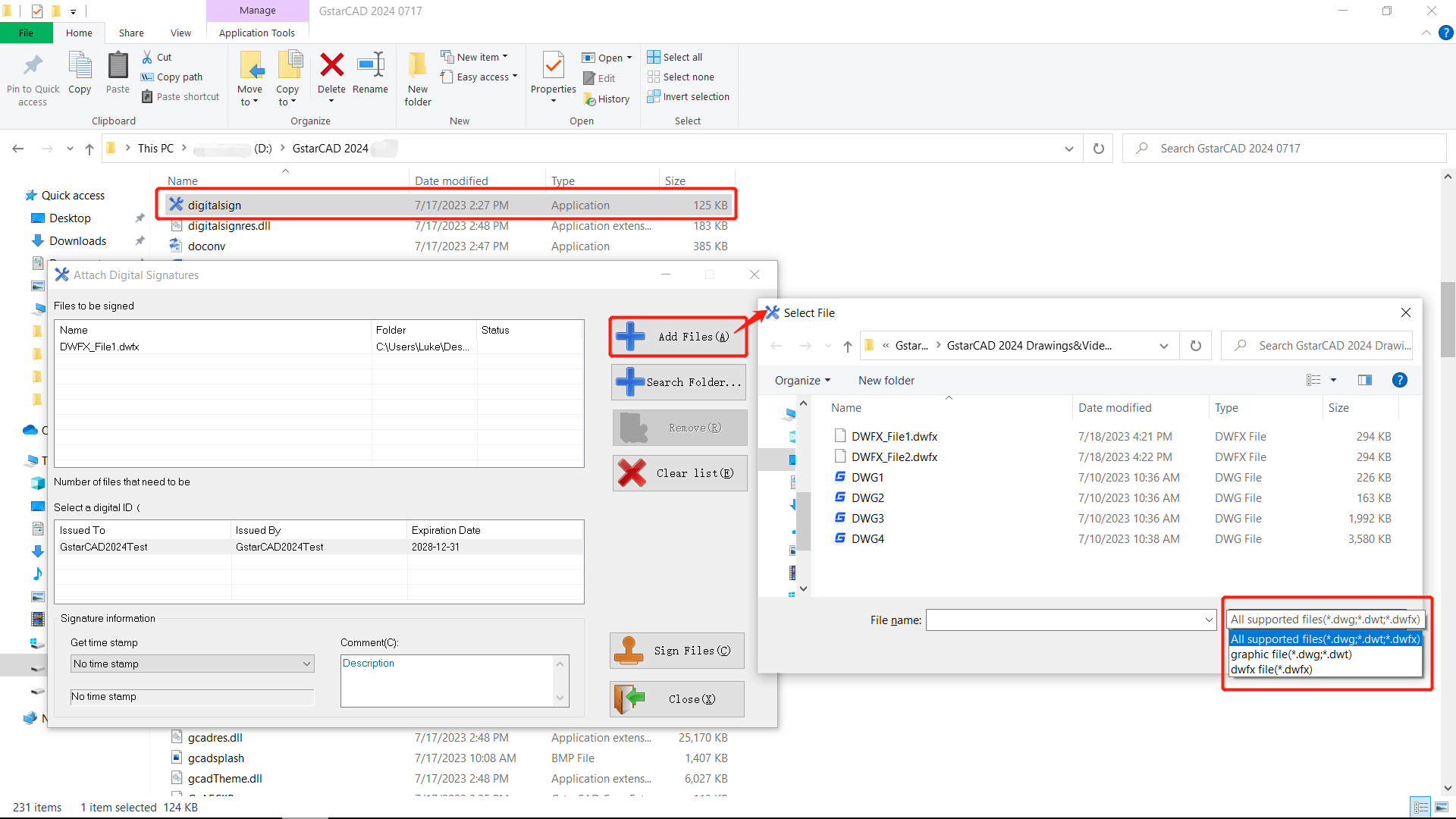Click Add Files button in signature dialog
Image resolution: width=1456 pixels, height=819 pixels.
pos(678,337)
